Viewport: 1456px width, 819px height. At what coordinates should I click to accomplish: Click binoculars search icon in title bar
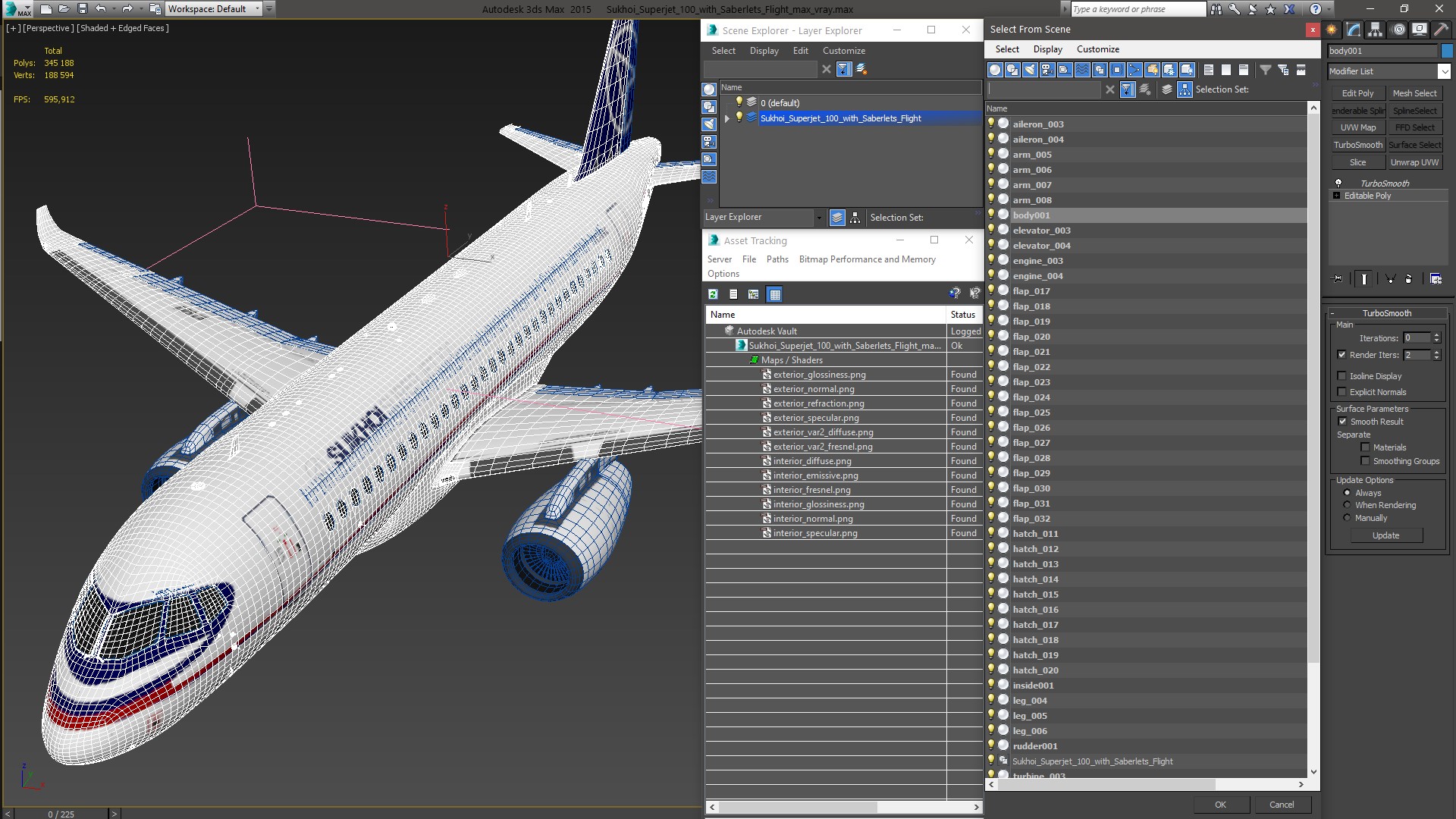(x=1216, y=9)
